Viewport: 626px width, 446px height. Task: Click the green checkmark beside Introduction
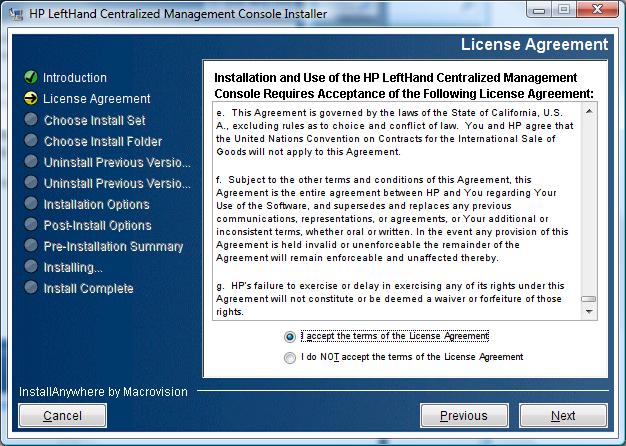tap(31, 77)
